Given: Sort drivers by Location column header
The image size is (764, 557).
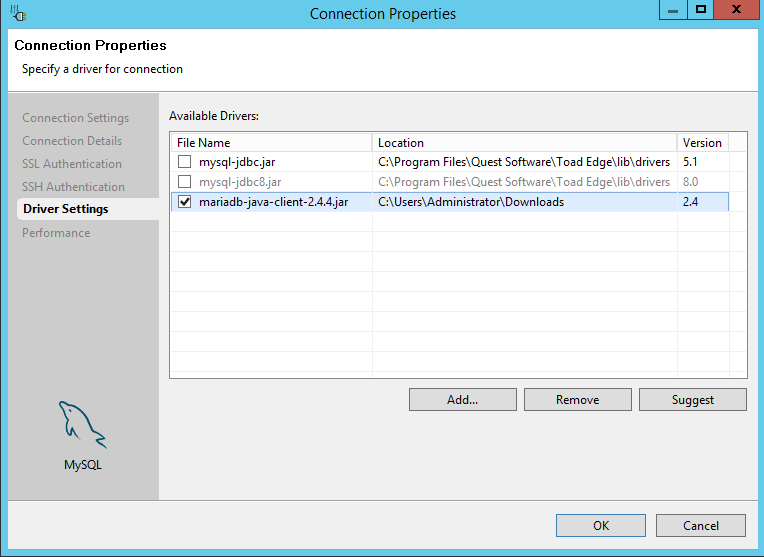Looking at the screenshot, I should pos(524,143).
